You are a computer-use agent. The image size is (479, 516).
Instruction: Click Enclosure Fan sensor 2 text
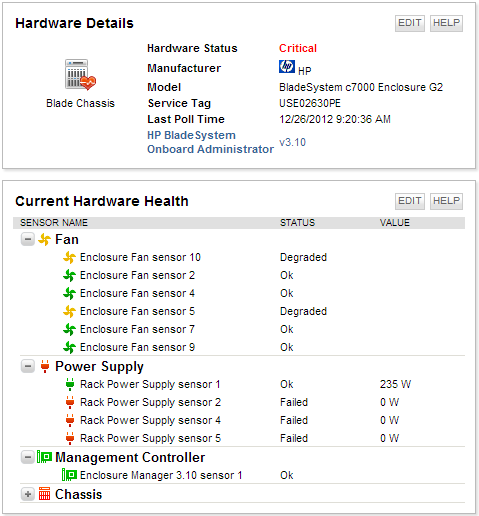click(137, 275)
